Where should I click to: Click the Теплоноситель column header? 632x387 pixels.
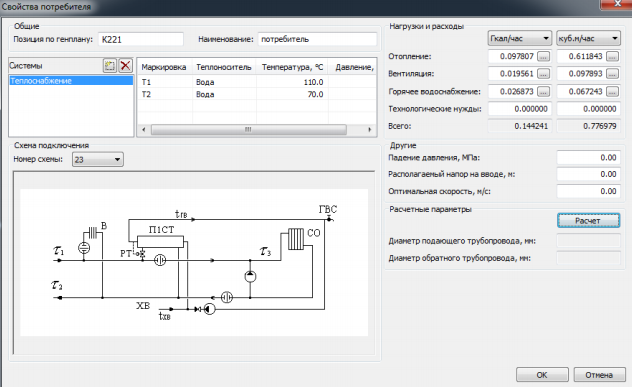[224, 67]
